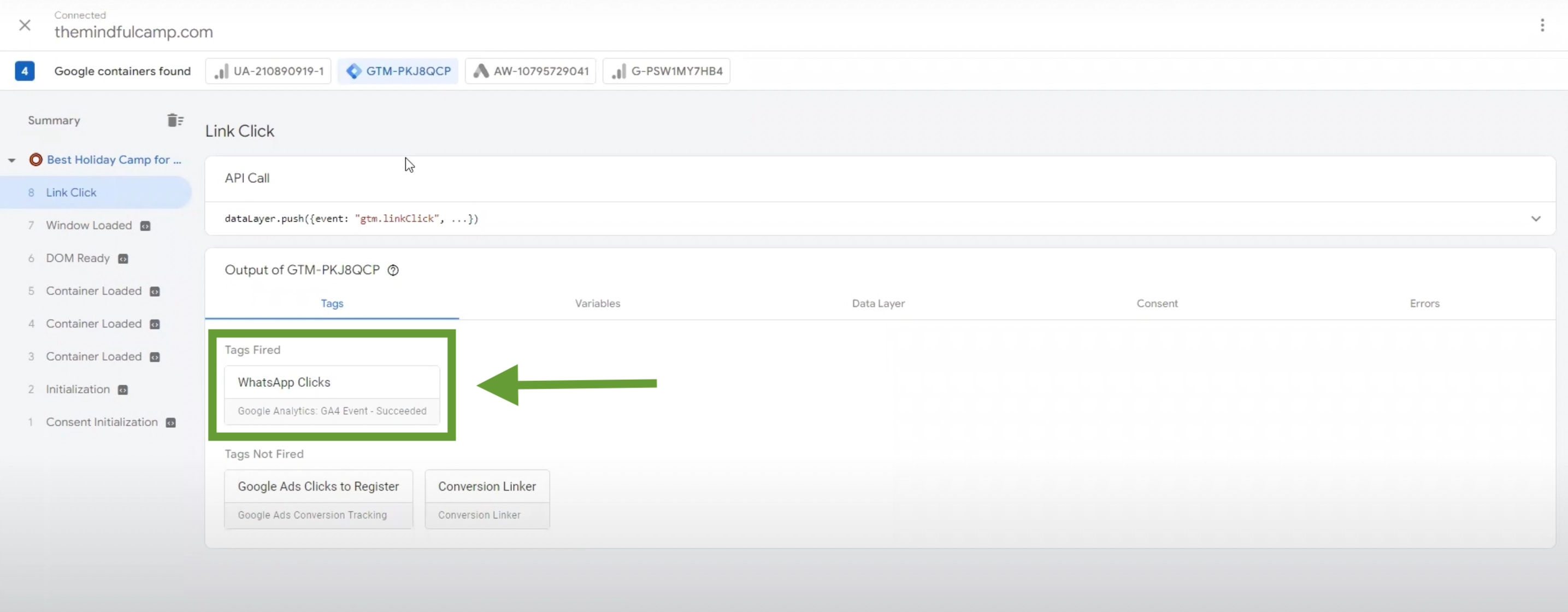Select the AW-10795729041 Google Ads container
The height and width of the screenshot is (612, 1568).
(x=530, y=70)
